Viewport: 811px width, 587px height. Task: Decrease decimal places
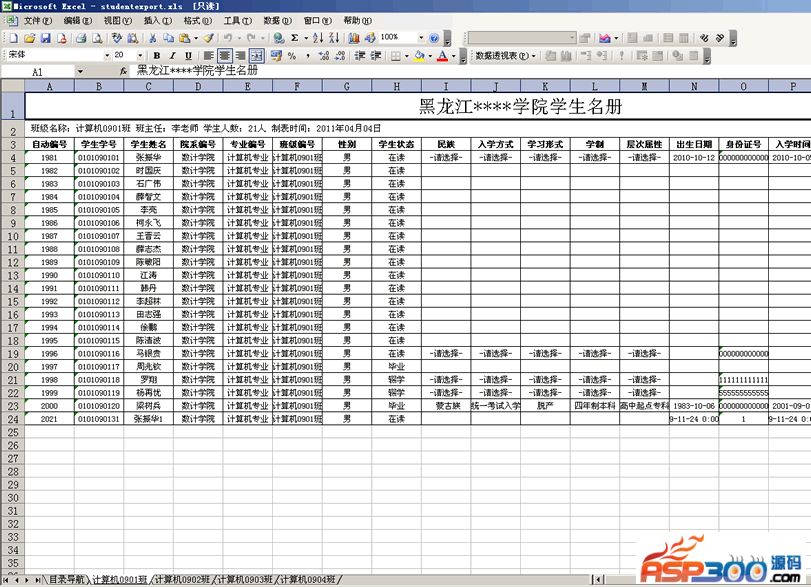340,55
